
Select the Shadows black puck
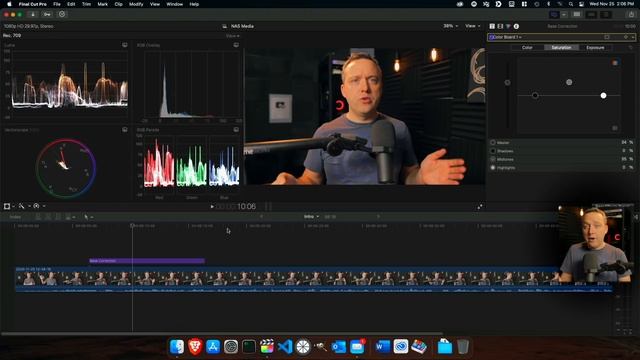click(535, 96)
